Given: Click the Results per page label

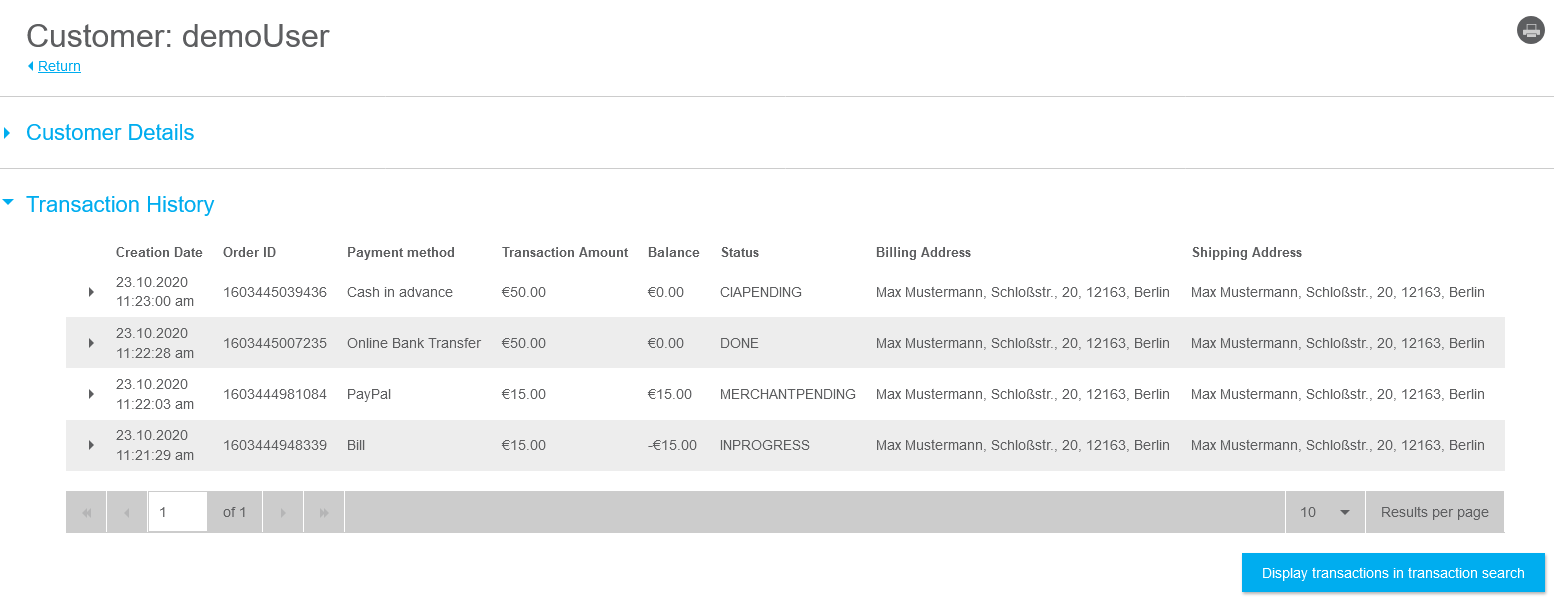Looking at the screenshot, I should point(1435,512).
